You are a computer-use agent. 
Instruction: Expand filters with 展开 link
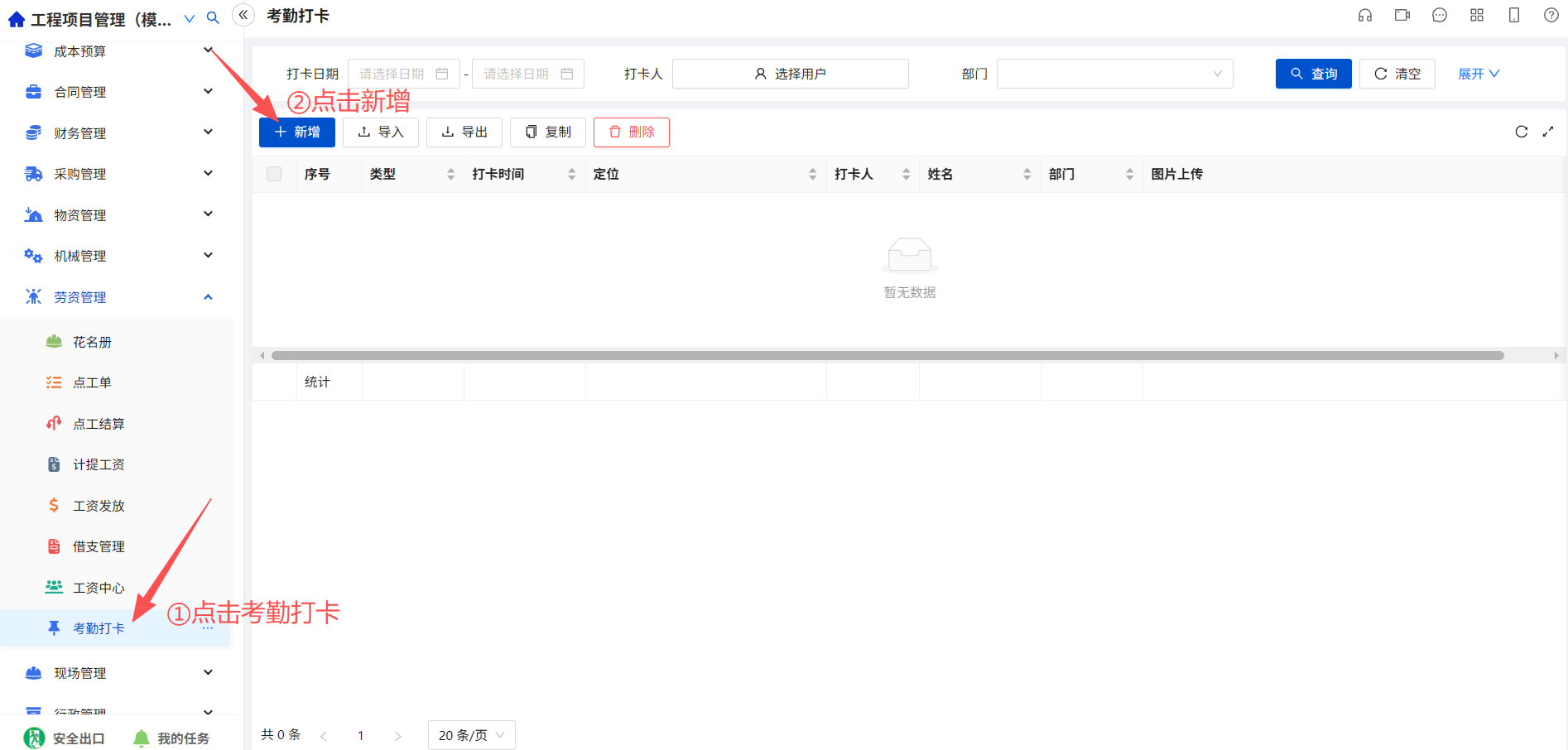(x=1479, y=74)
